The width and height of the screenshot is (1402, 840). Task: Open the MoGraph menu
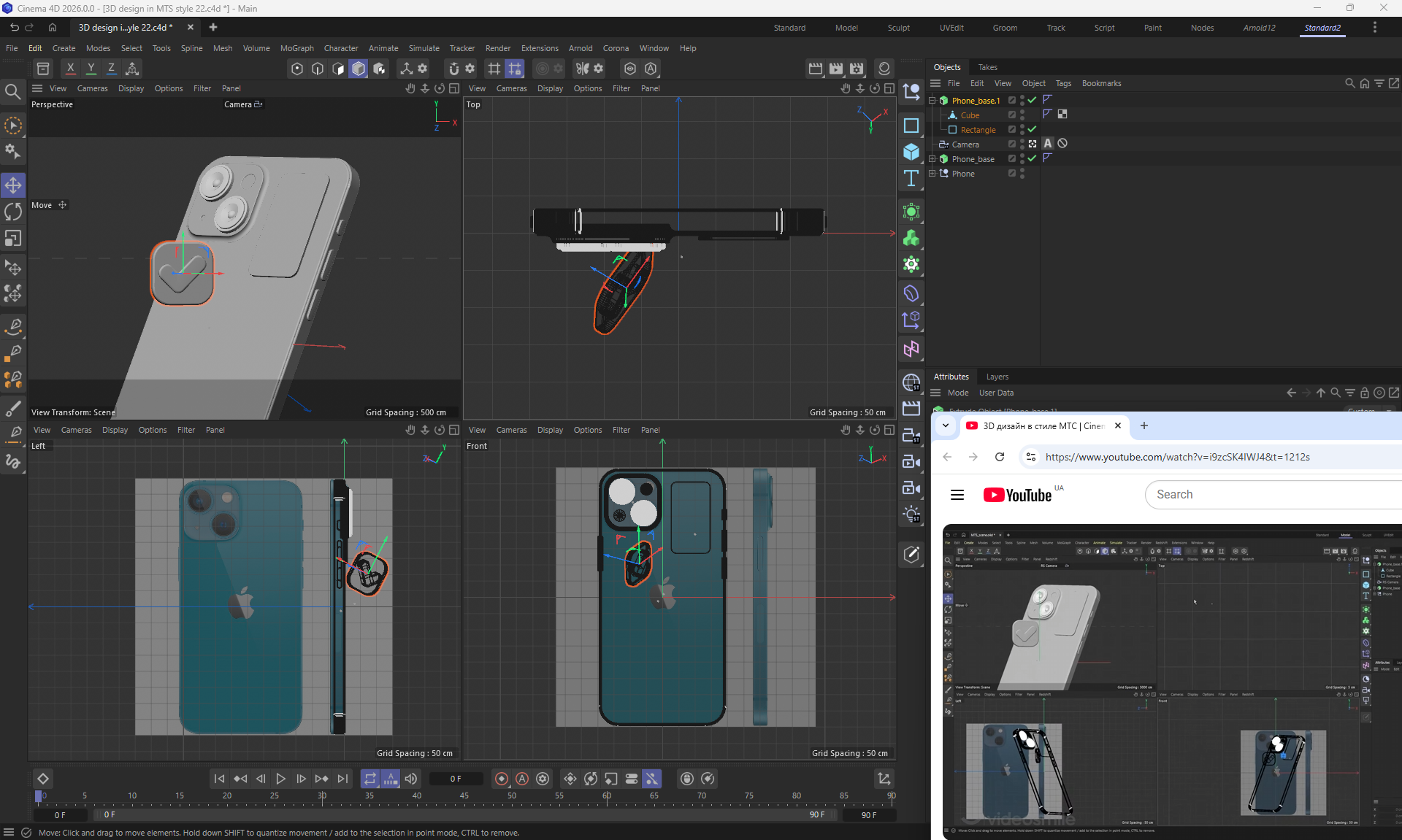point(296,48)
